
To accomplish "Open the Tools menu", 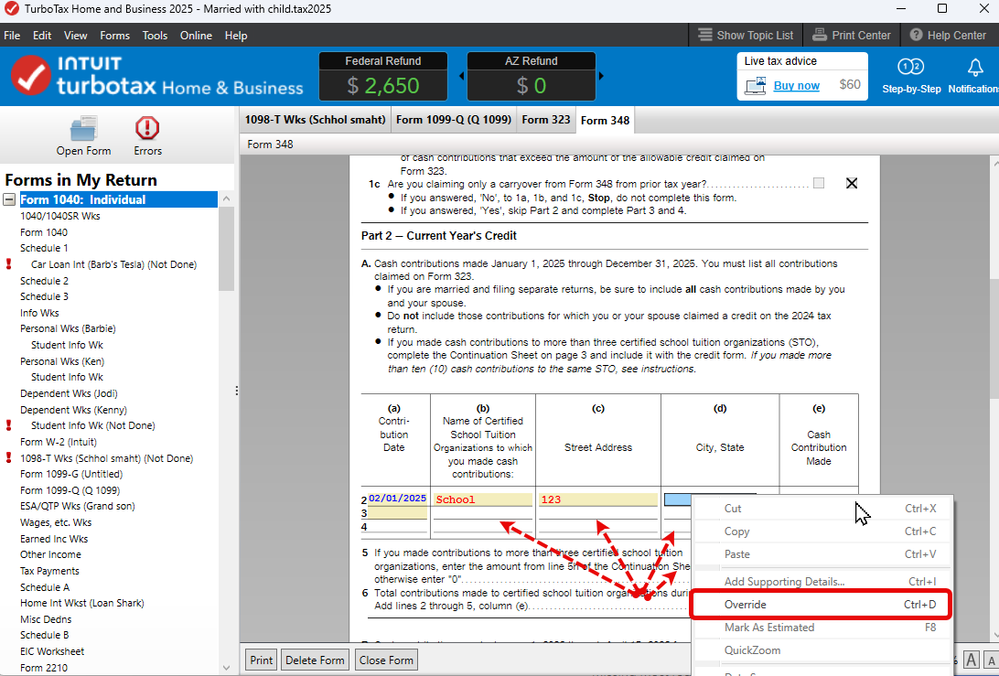I will click(155, 36).
